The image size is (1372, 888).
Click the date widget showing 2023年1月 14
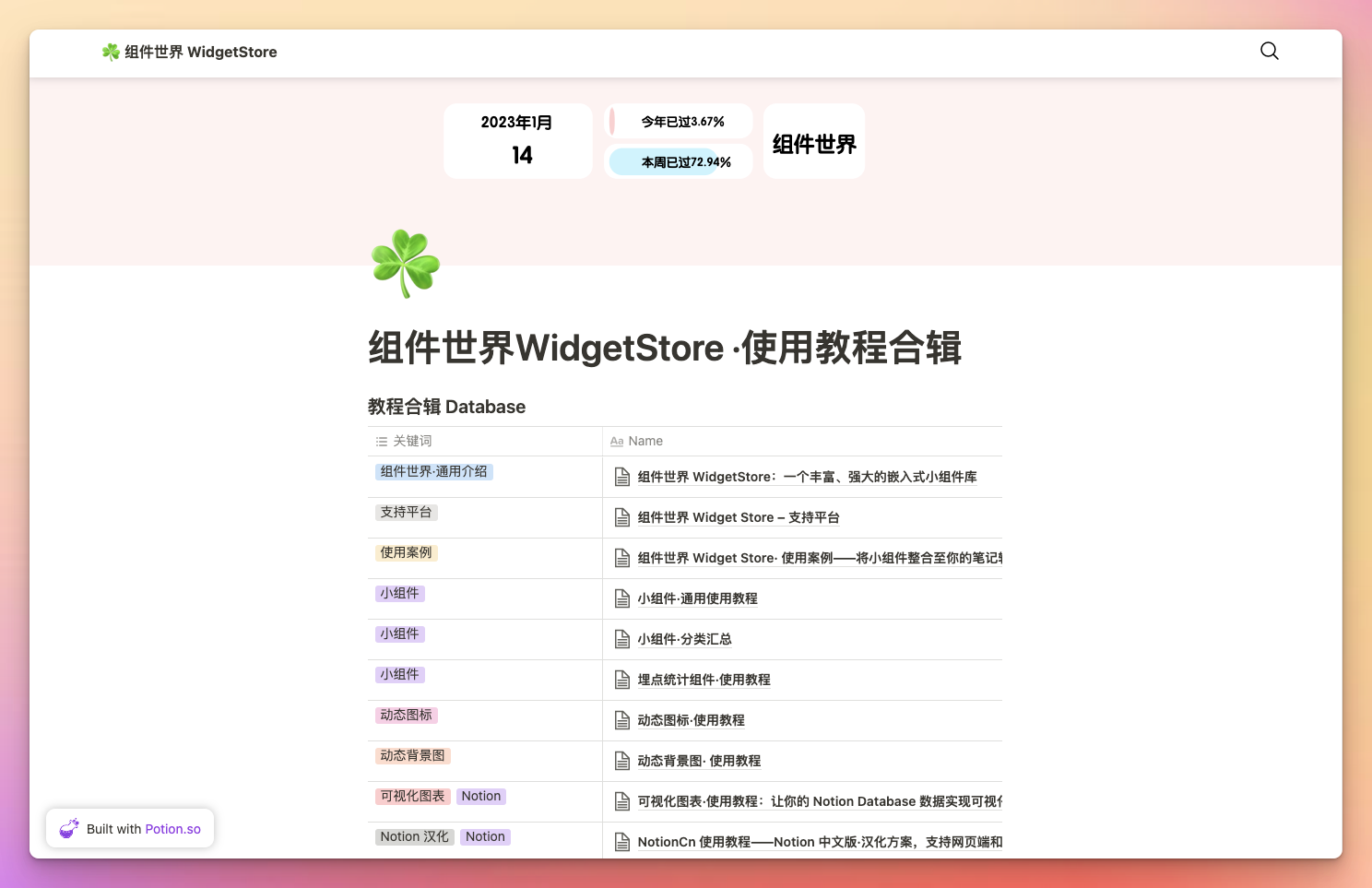coord(517,140)
